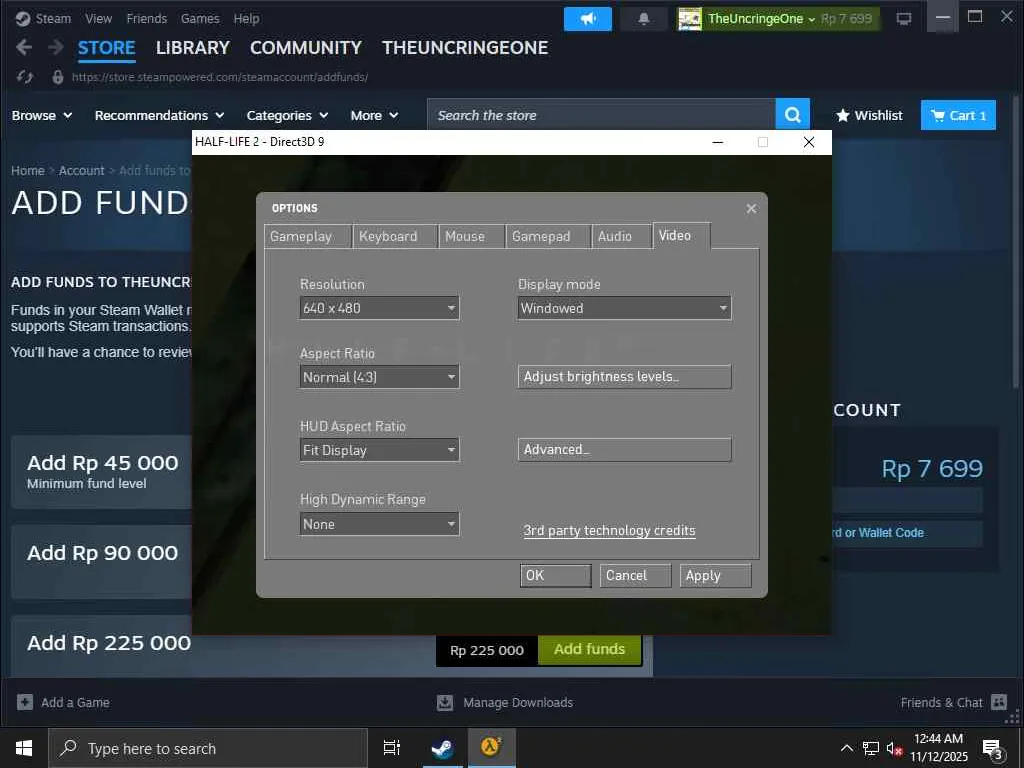Click the Windows taskbar search box

[x=208, y=748]
